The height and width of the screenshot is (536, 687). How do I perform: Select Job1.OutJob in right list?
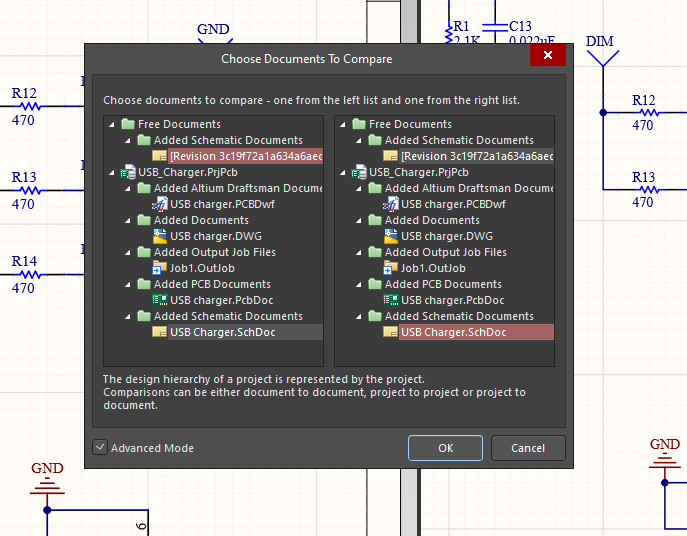[433, 268]
